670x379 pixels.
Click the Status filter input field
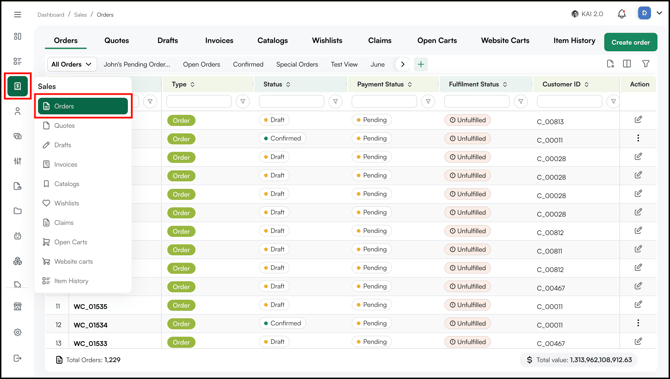point(291,101)
